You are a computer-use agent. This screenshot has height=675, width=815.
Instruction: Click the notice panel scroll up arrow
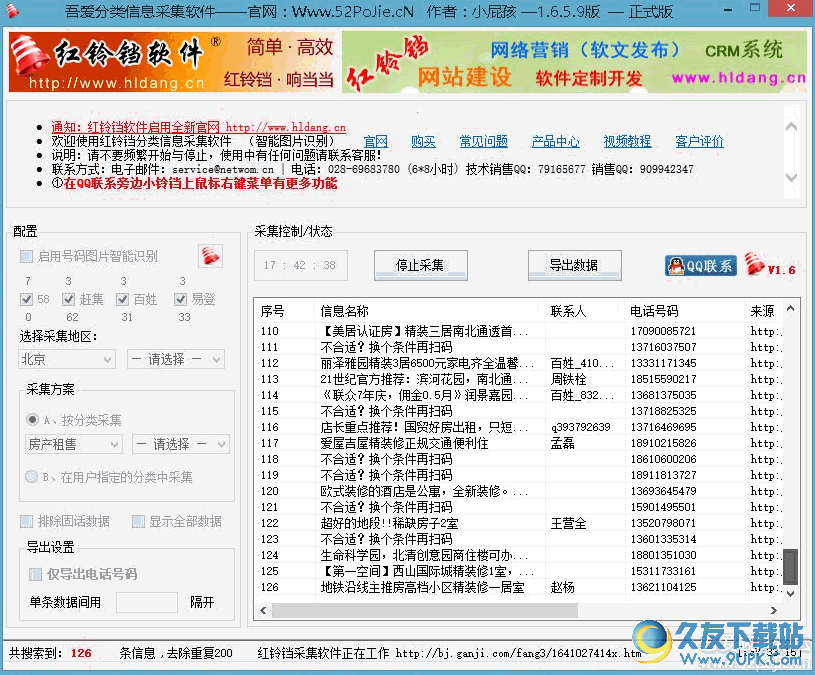[x=792, y=126]
